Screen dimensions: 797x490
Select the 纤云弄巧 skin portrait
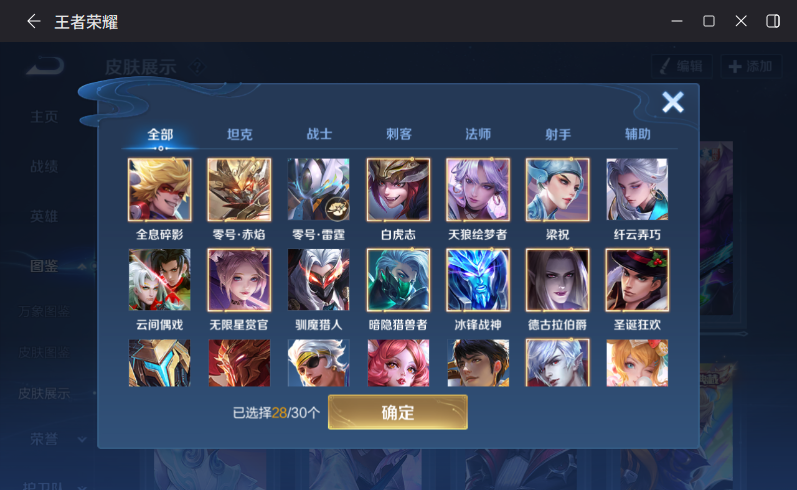(637, 190)
